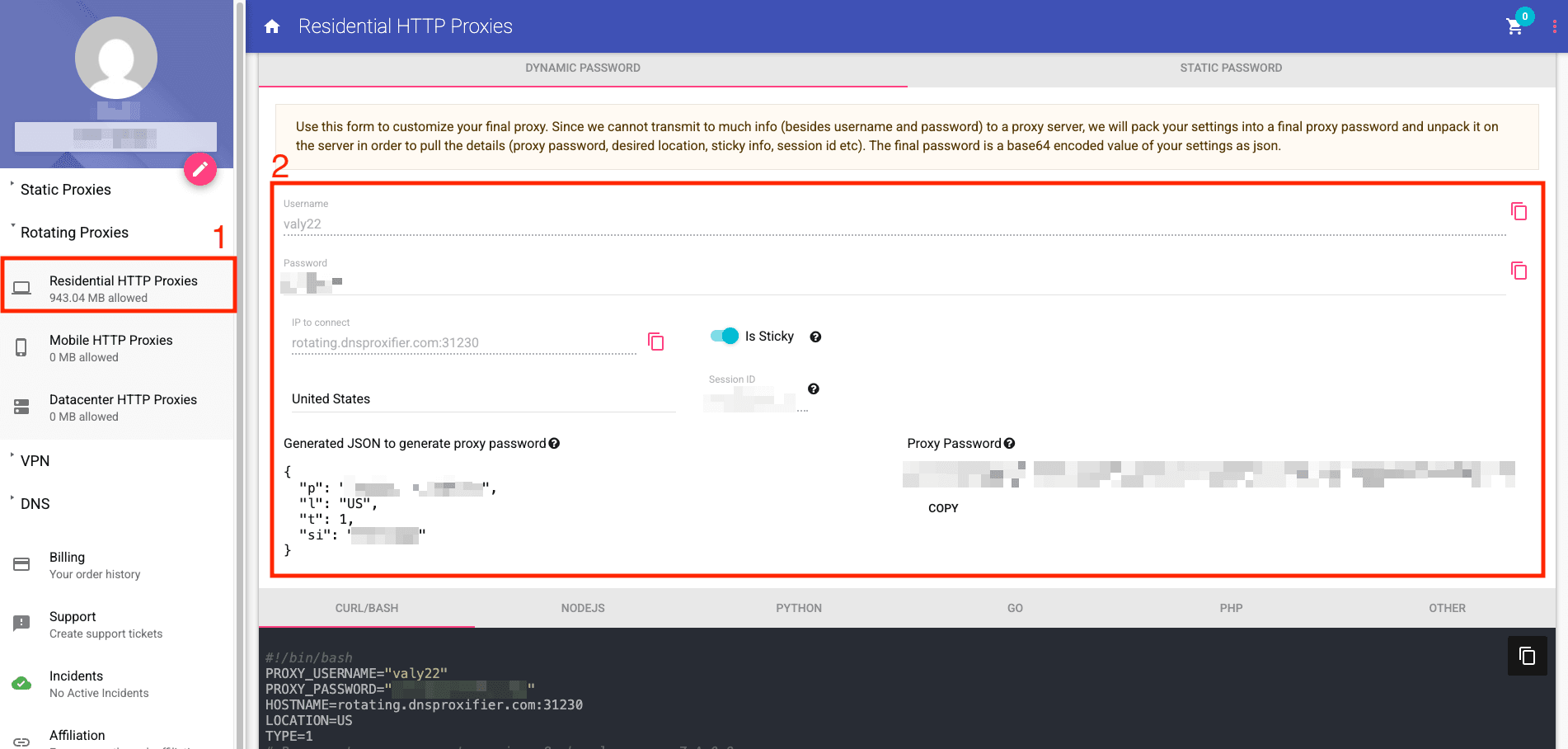This screenshot has height=749, width=1568.
Task: Click the IP to connect field
Action: tap(464, 342)
